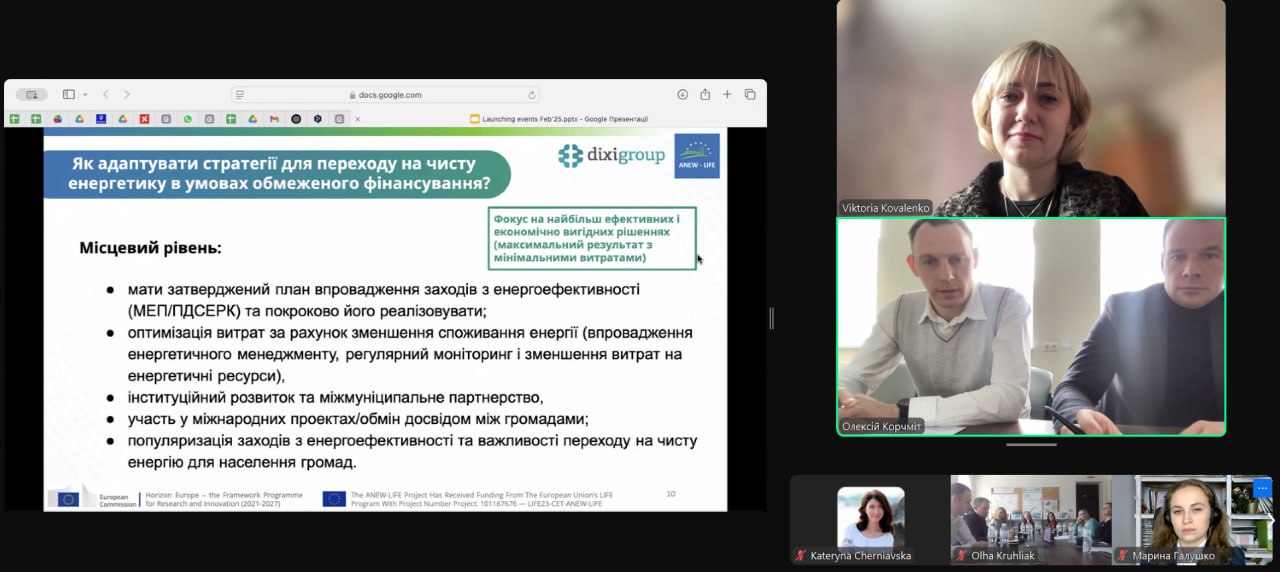1280x572 pixels.
Task: Click the page reader icon in address bar
Action: [239, 95]
